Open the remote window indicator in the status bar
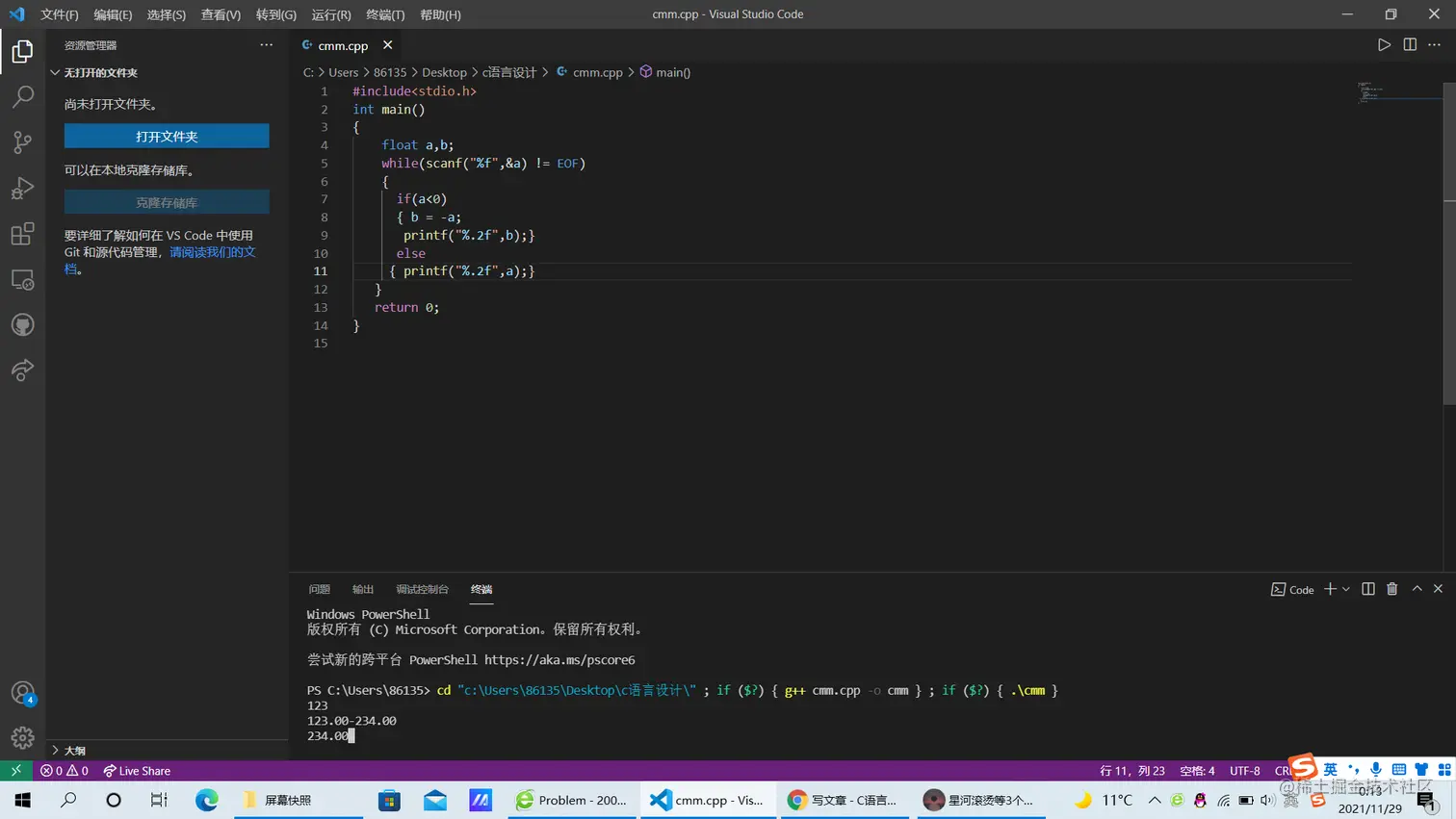Image resolution: width=1456 pixels, height=819 pixels. (15, 771)
